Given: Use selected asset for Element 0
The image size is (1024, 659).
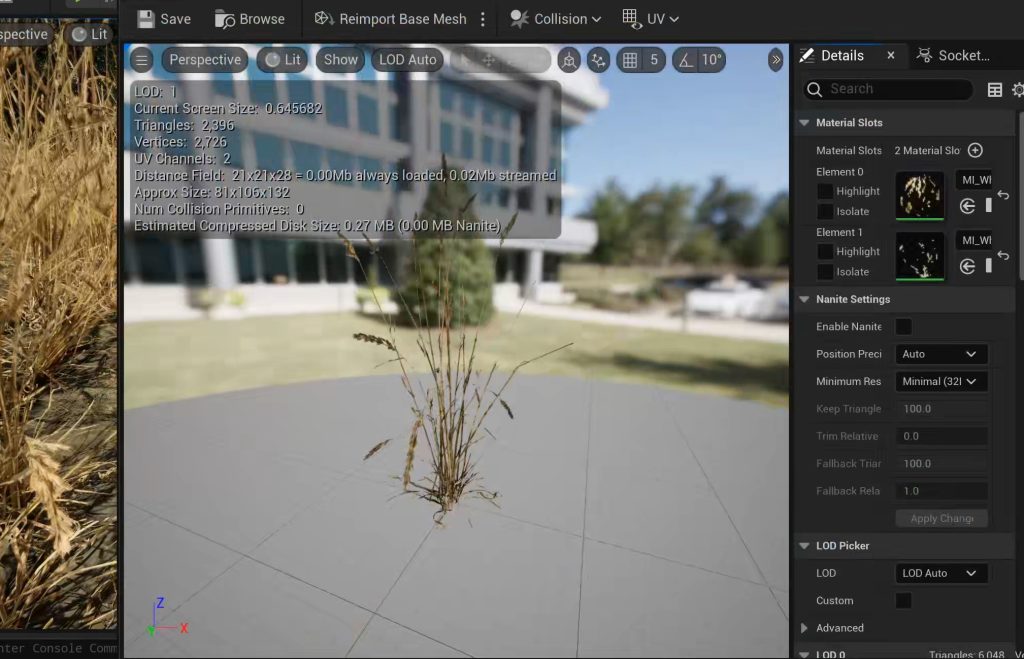Looking at the screenshot, I should click(967, 206).
